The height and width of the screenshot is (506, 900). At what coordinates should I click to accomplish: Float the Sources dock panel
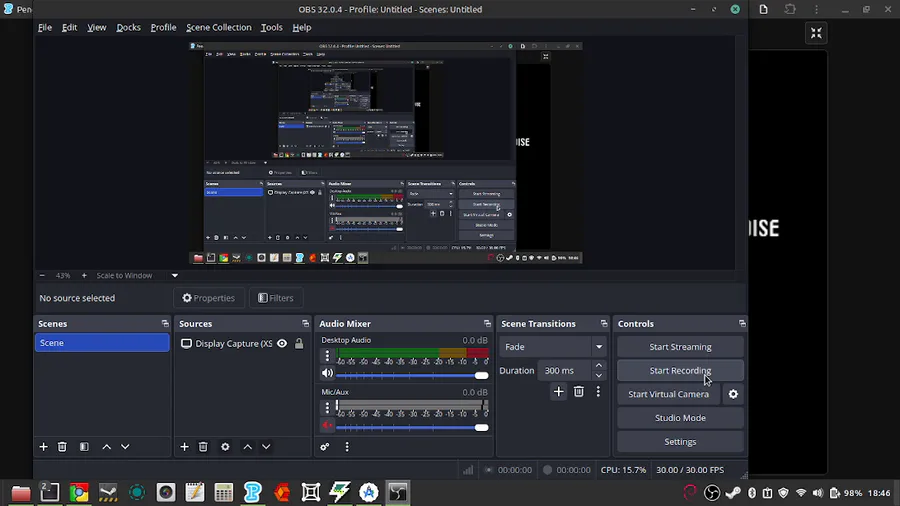tap(305, 324)
